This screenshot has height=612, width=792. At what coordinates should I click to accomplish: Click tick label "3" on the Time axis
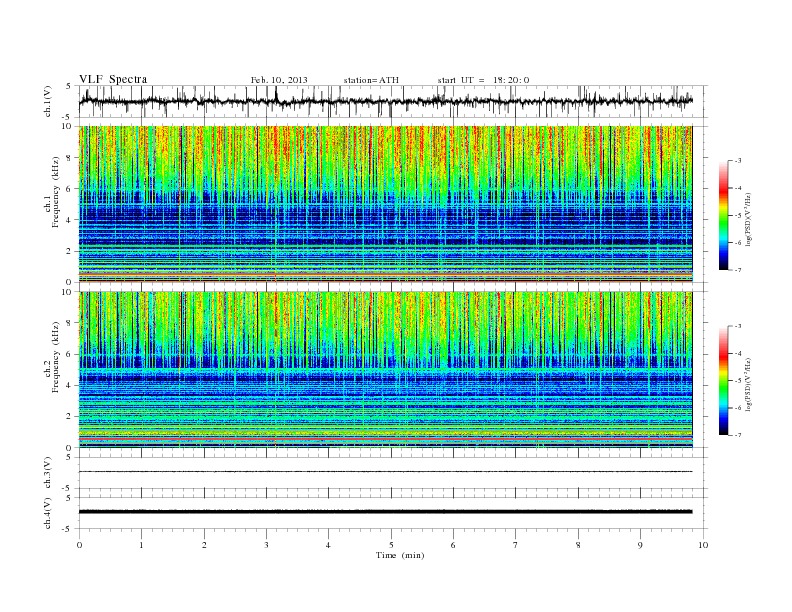(266, 545)
